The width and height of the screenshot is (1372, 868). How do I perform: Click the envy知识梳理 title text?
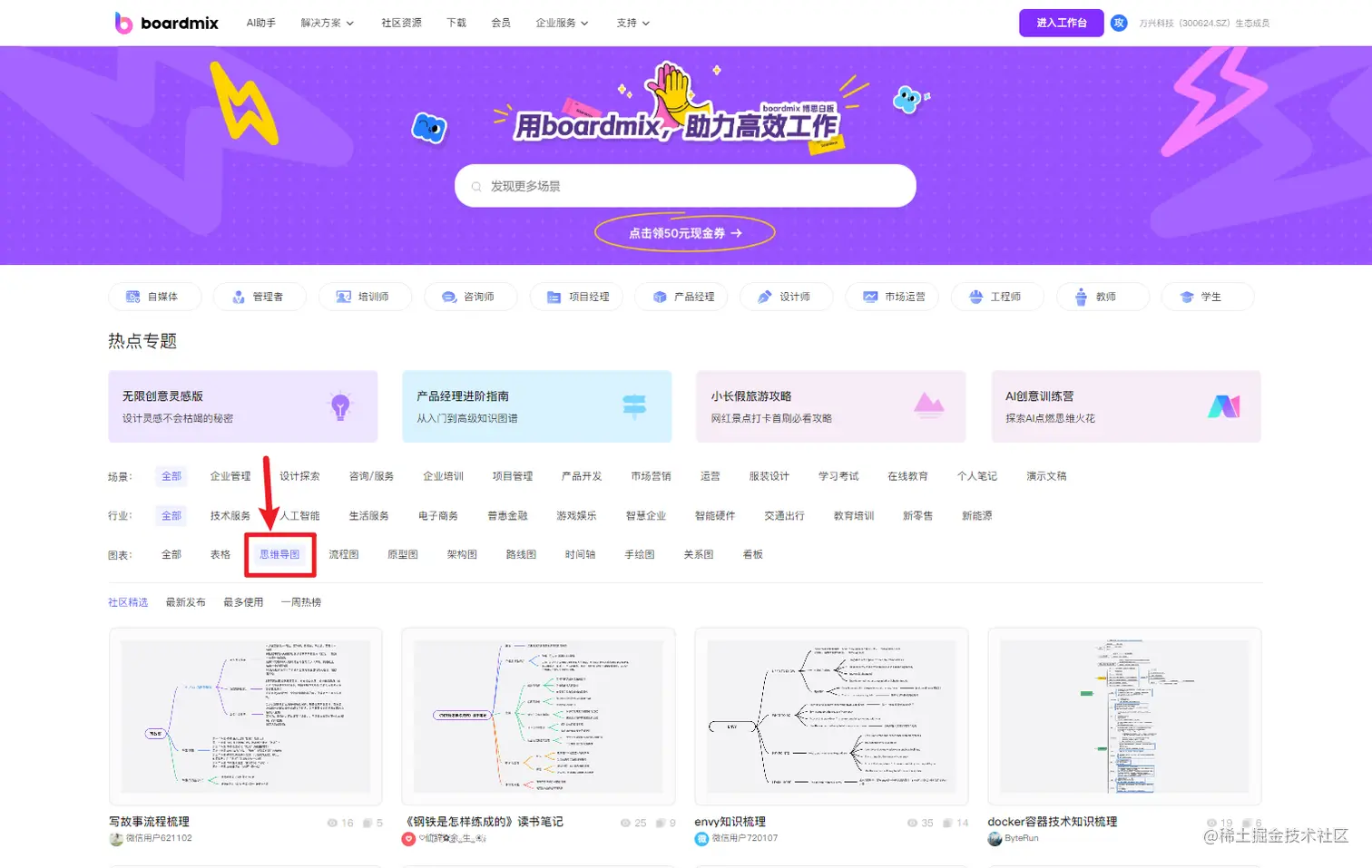pos(730,822)
